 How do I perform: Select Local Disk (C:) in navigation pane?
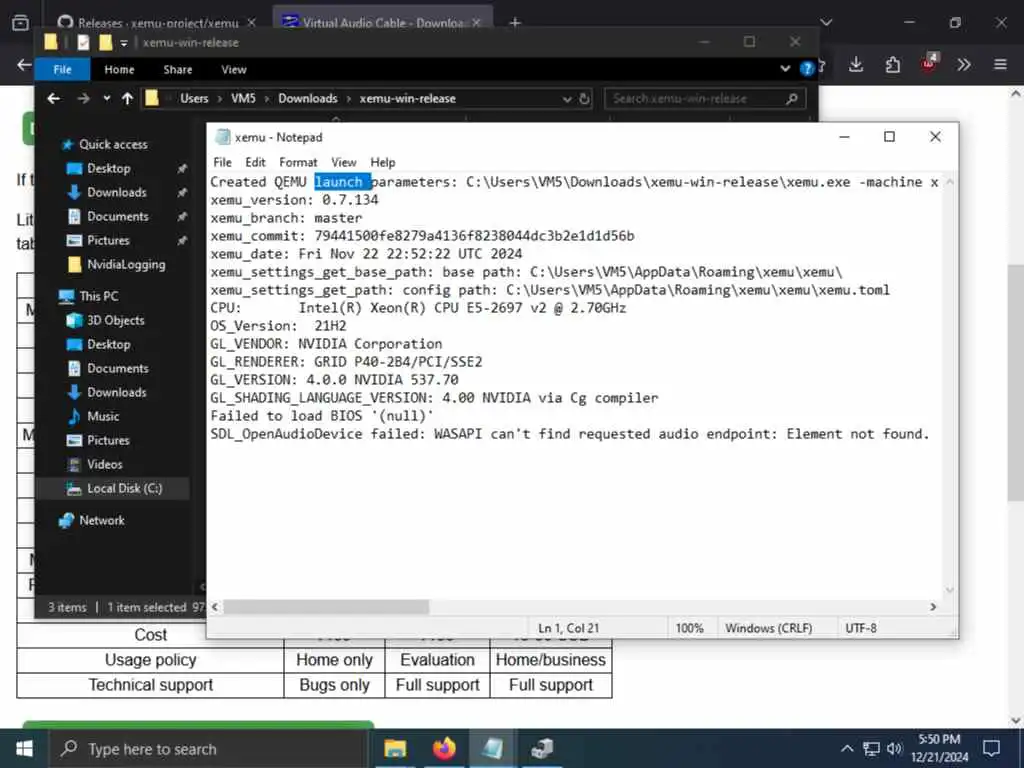[x=124, y=488]
